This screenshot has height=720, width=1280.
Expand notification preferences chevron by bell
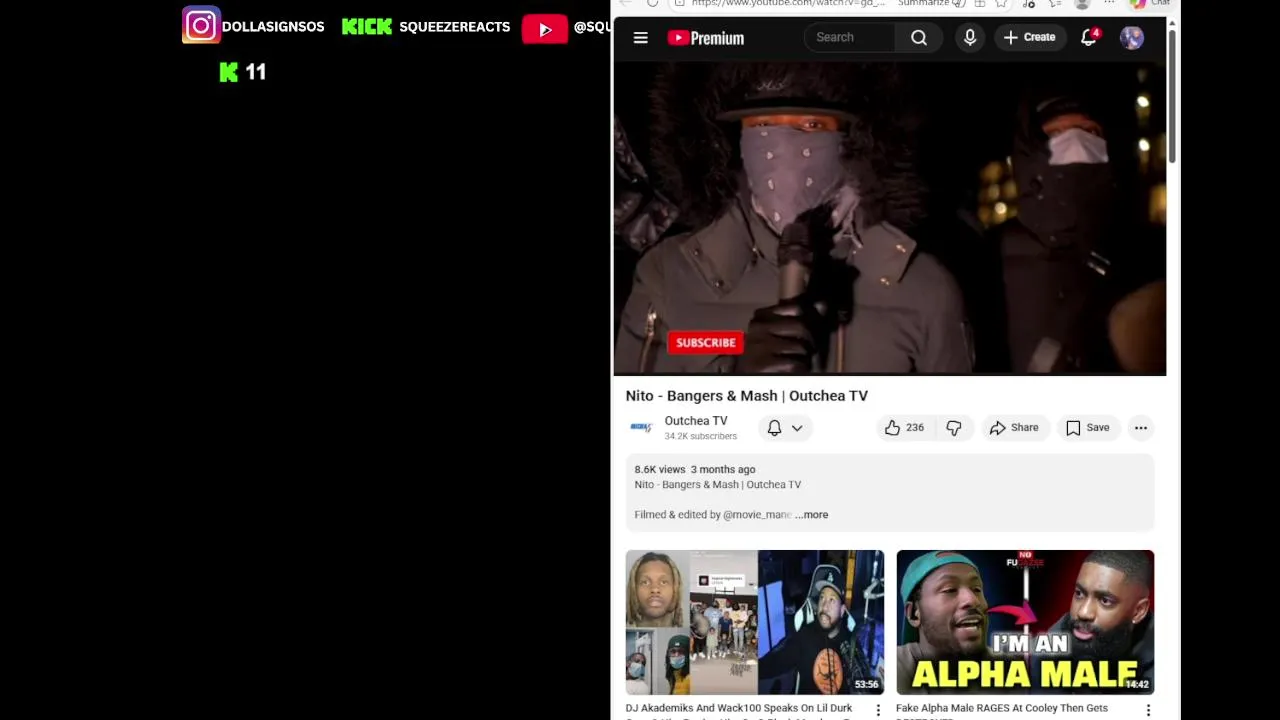coord(797,428)
